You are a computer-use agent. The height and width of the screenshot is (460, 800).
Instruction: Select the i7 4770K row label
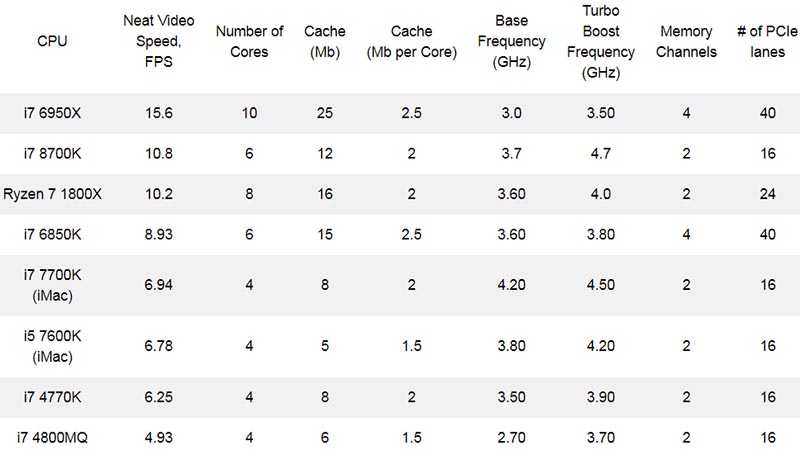pyautogui.click(x=52, y=397)
